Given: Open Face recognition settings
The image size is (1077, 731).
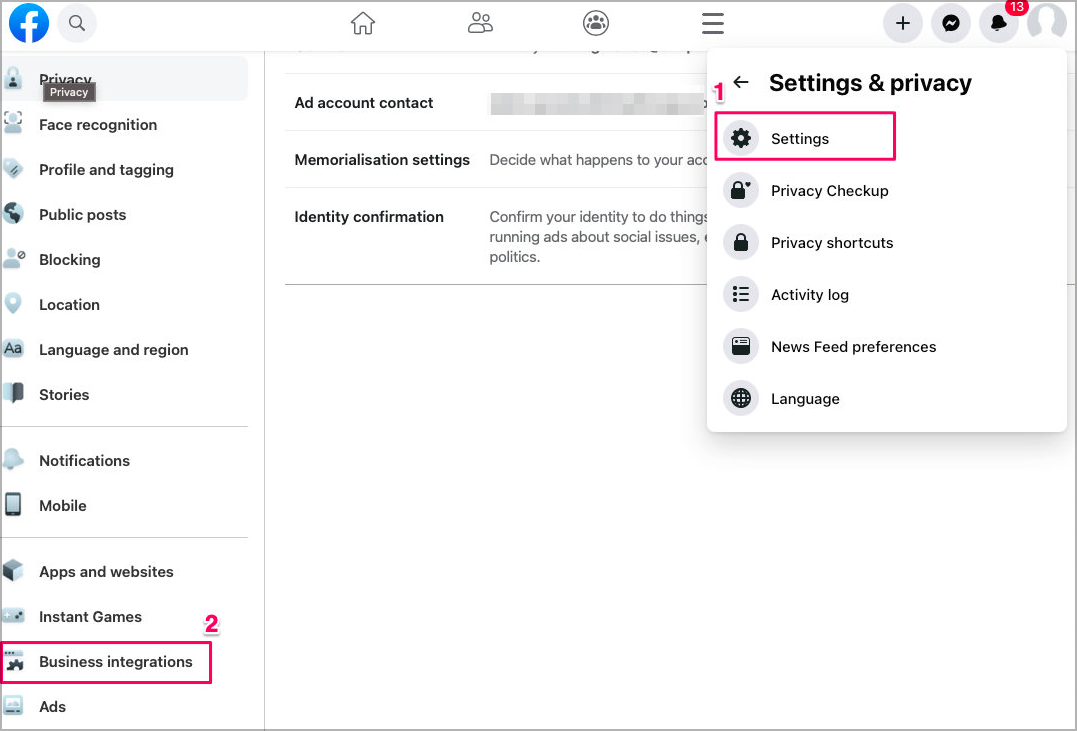Looking at the screenshot, I should (x=98, y=124).
